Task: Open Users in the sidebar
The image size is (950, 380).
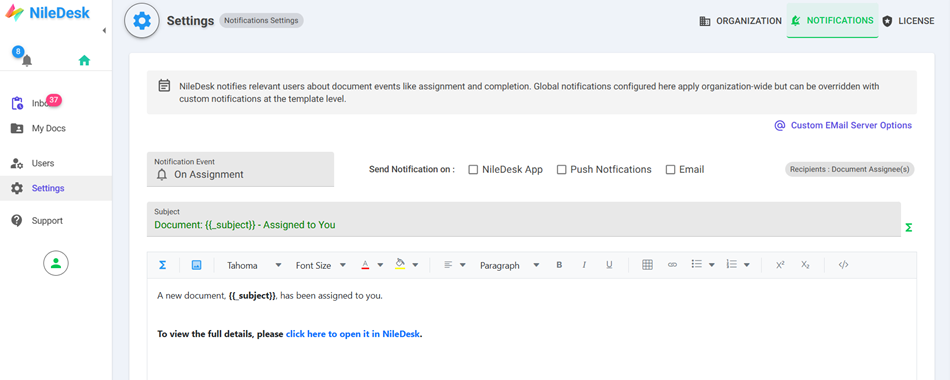Action: [56, 163]
